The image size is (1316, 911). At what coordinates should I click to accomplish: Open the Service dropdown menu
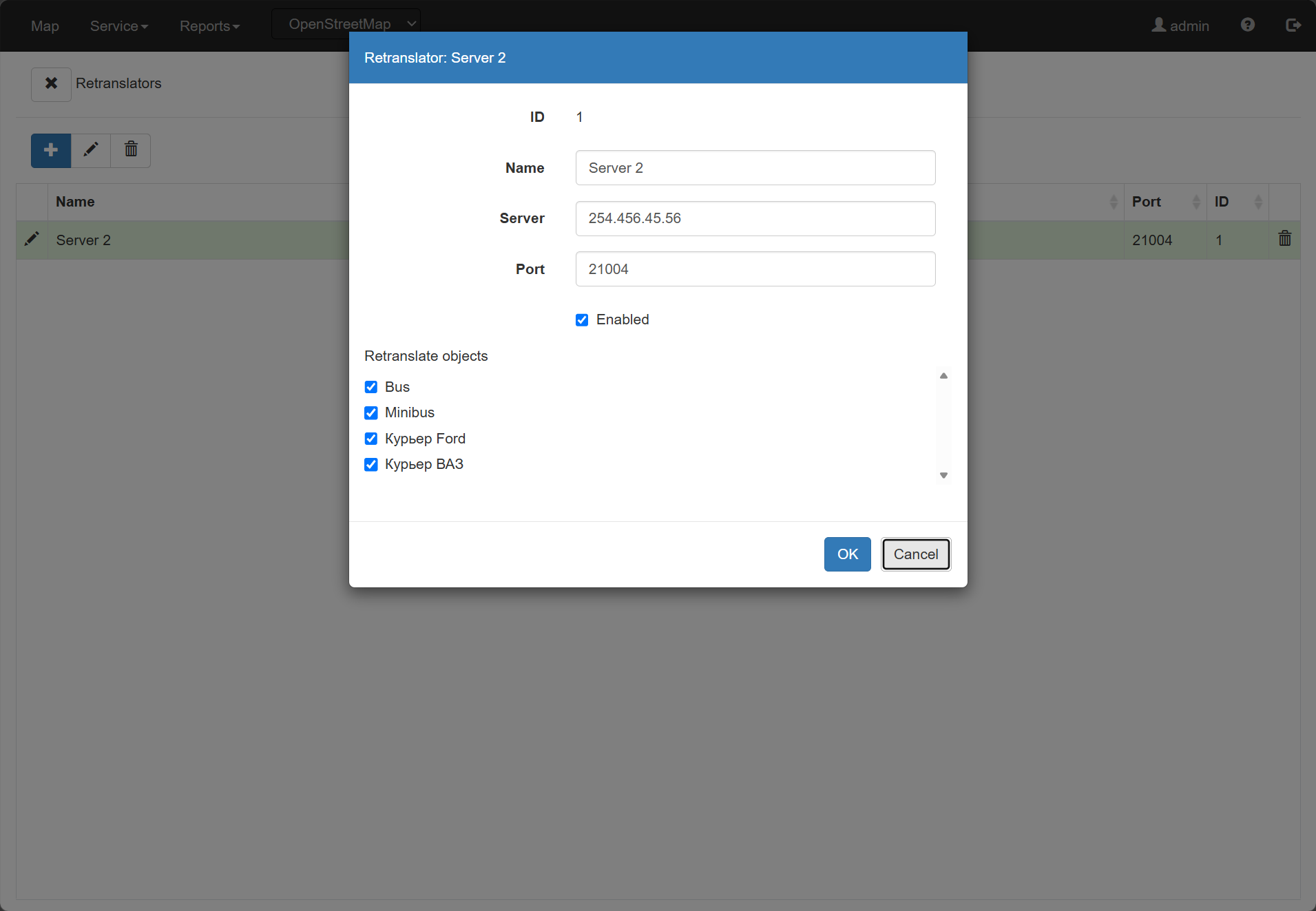point(119,26)
